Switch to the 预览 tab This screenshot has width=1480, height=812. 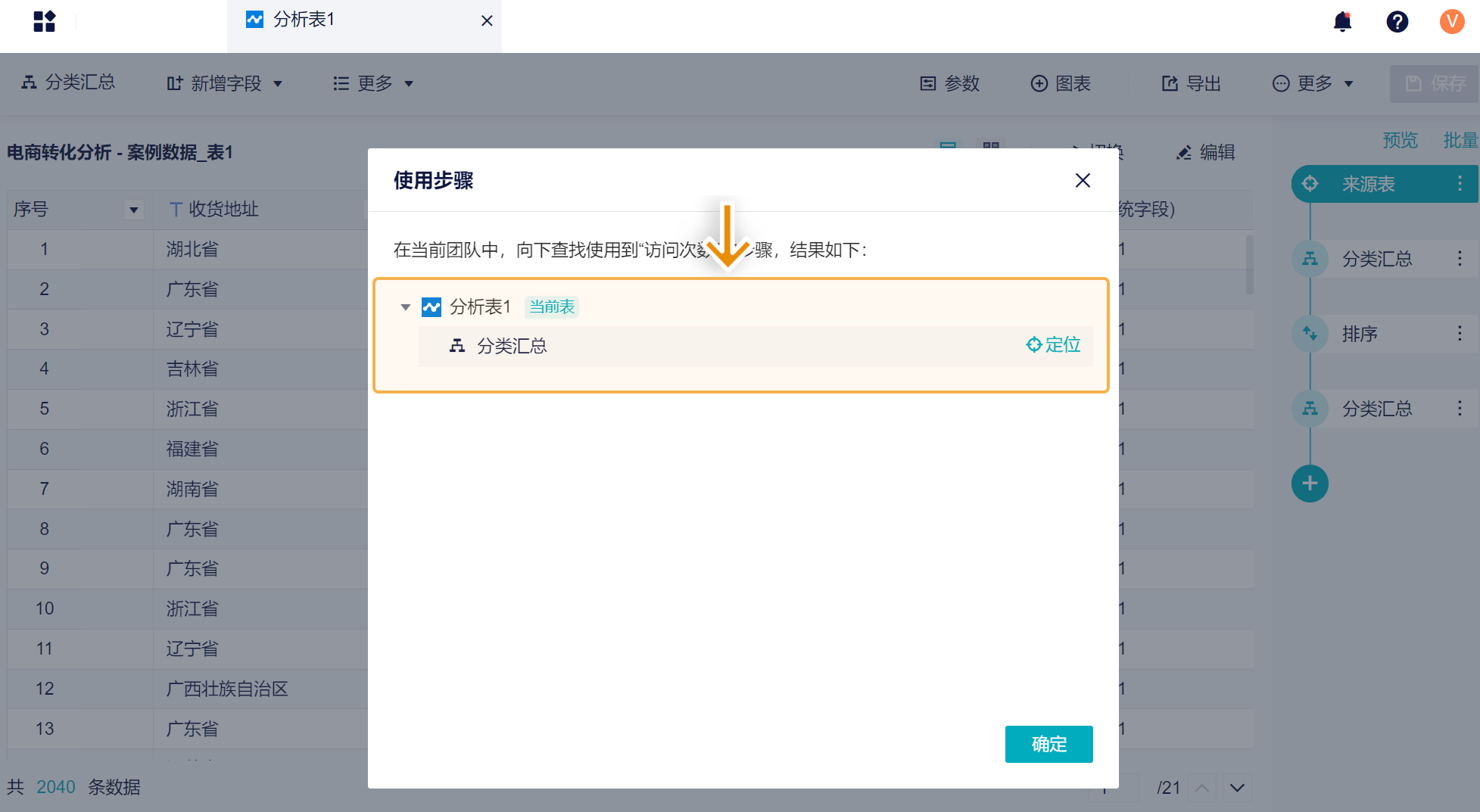click(1400, 140)
